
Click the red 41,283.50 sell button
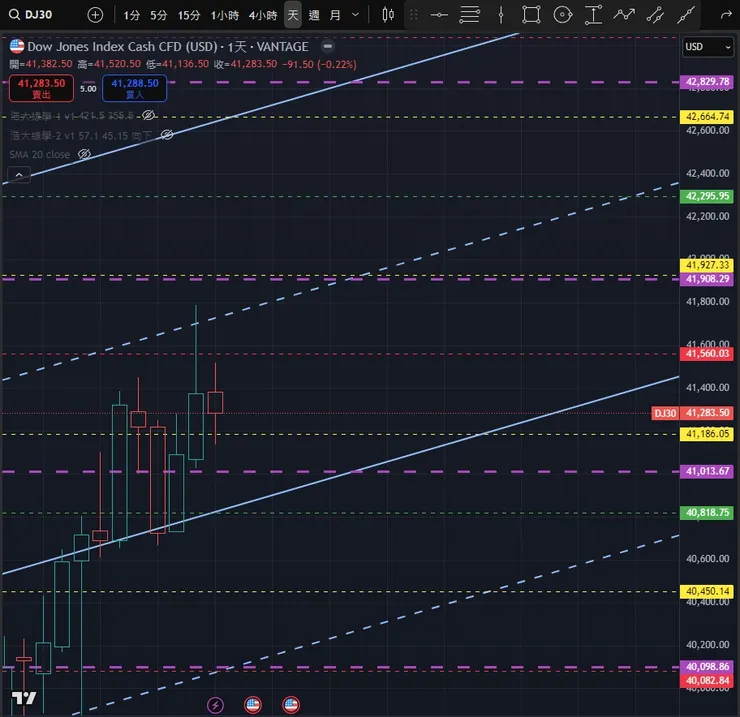pos(42,88)
